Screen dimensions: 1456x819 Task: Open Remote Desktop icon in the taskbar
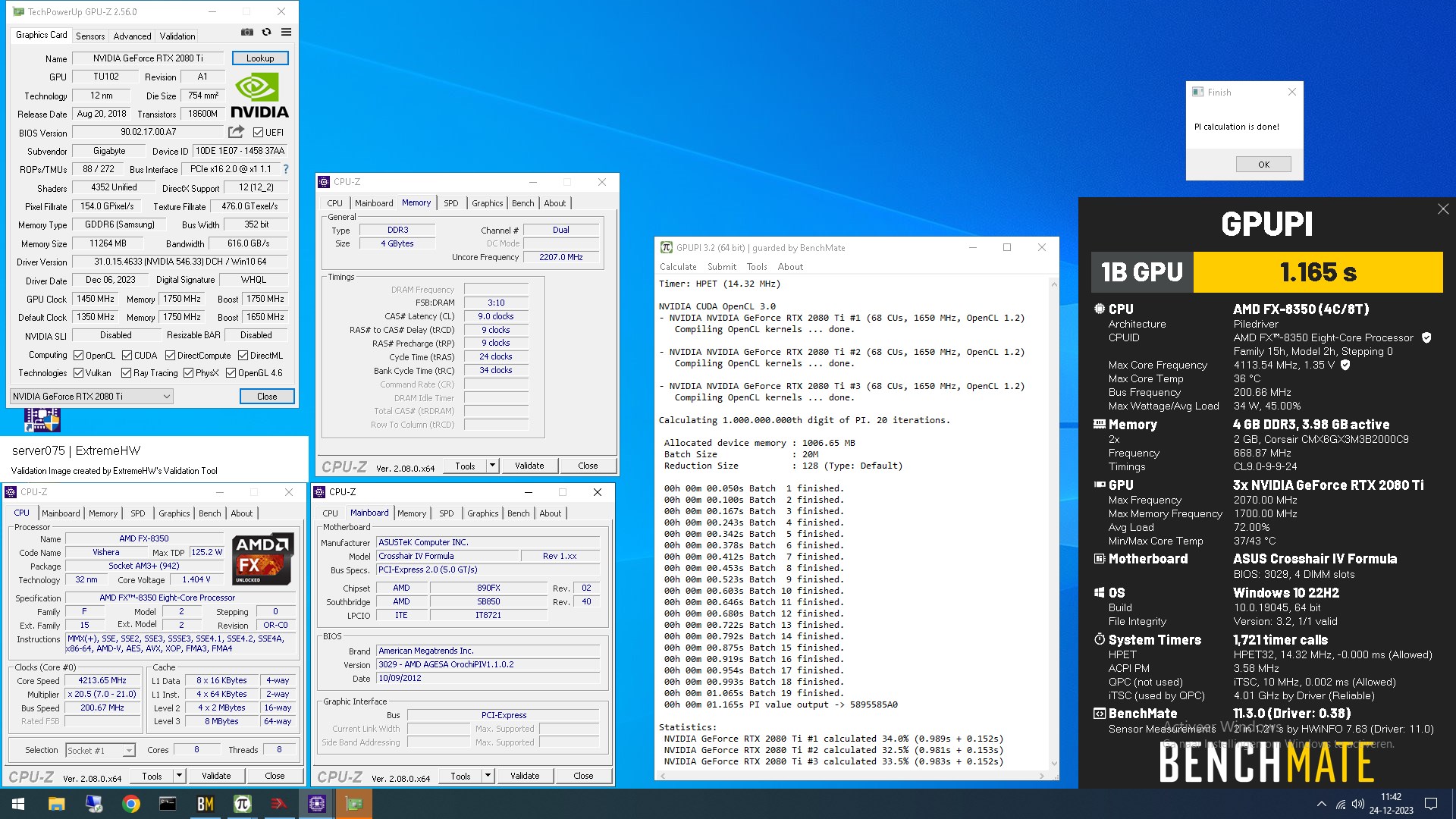tap(93, 804)
